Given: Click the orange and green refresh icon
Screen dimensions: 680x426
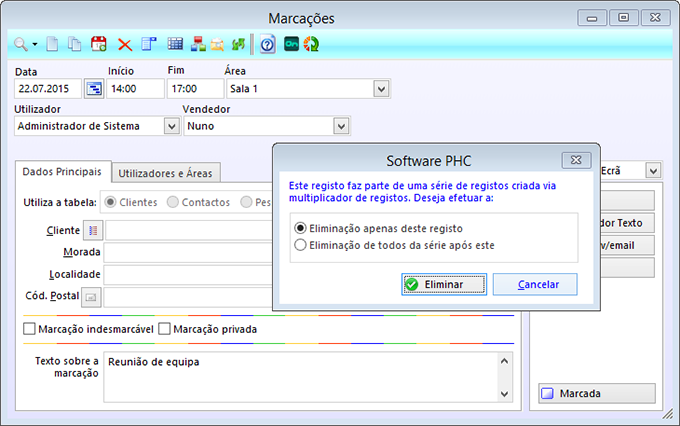Looking at the screenshot, I should pyautogui.click(x=311, y=44).
